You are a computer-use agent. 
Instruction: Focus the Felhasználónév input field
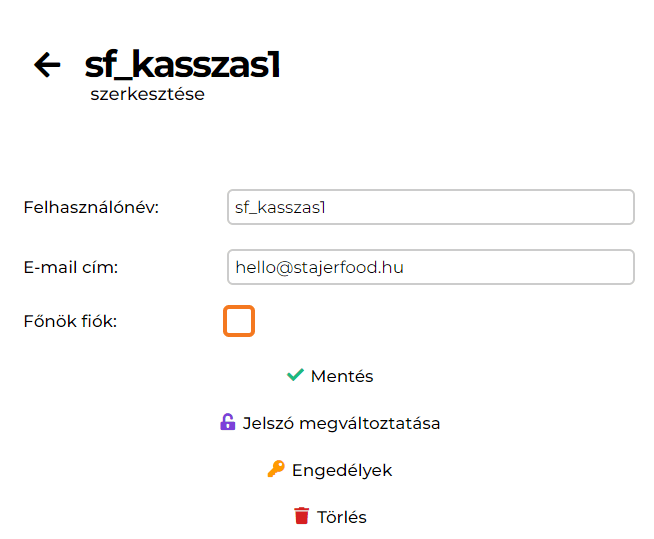(x=430, y=208)
